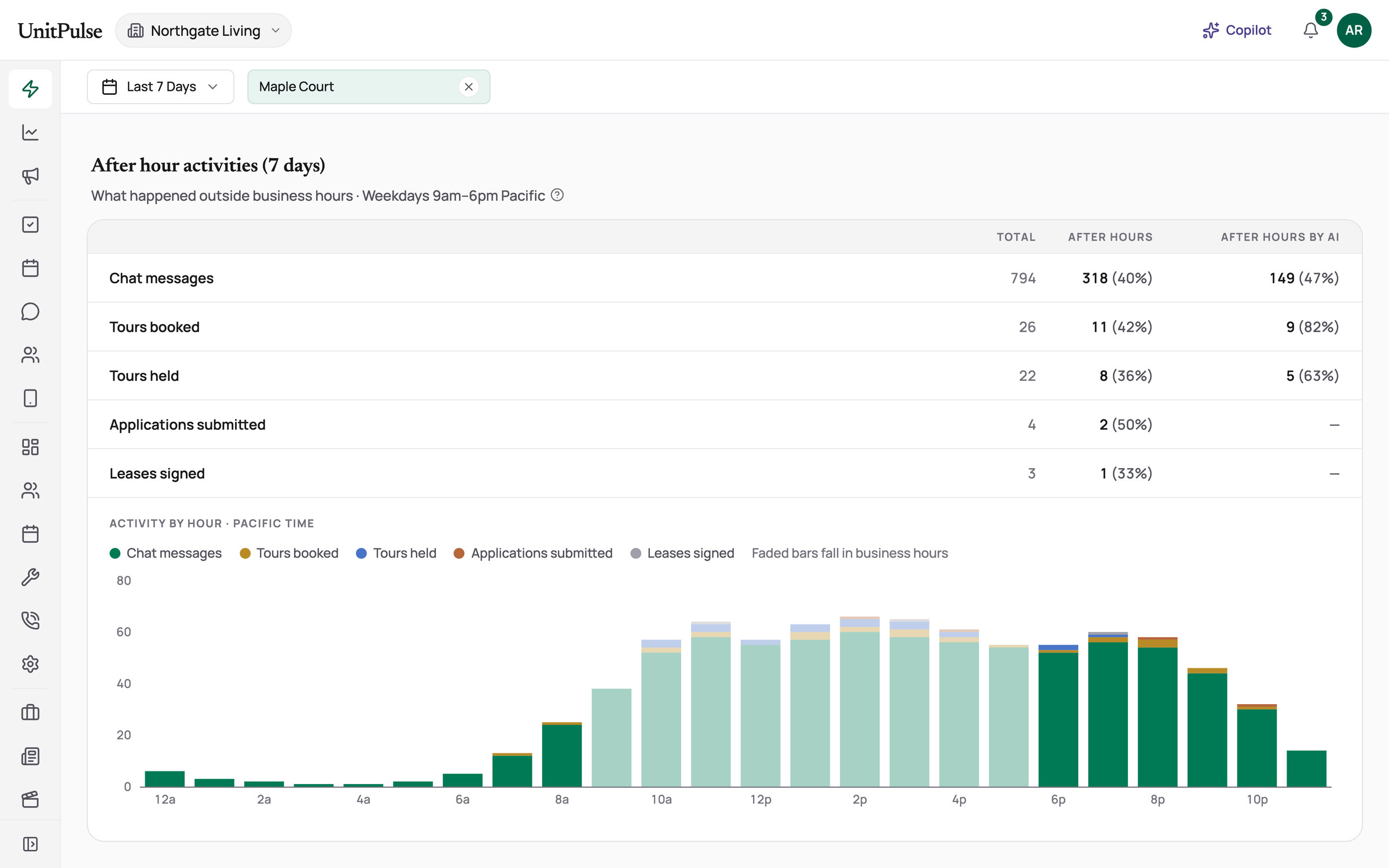The height and width of the screenshot is (868, 1389).
Task: Select the Tours held row label
Action: click(144, 376)
